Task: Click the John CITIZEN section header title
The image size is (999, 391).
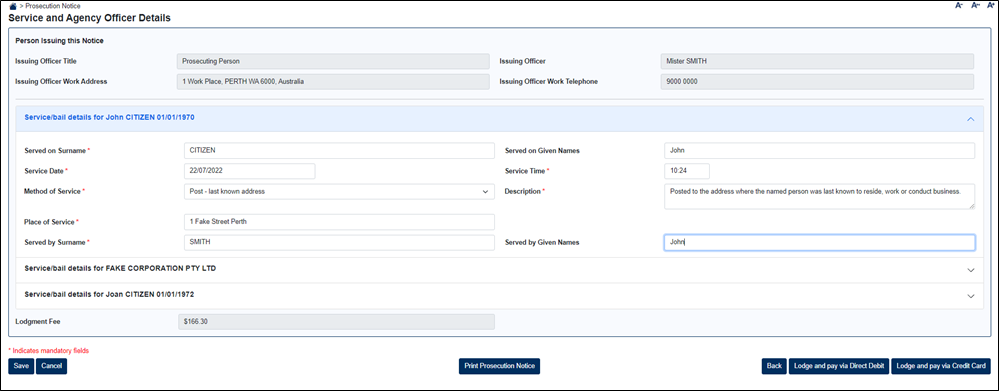Action: (x=109, y=118)
